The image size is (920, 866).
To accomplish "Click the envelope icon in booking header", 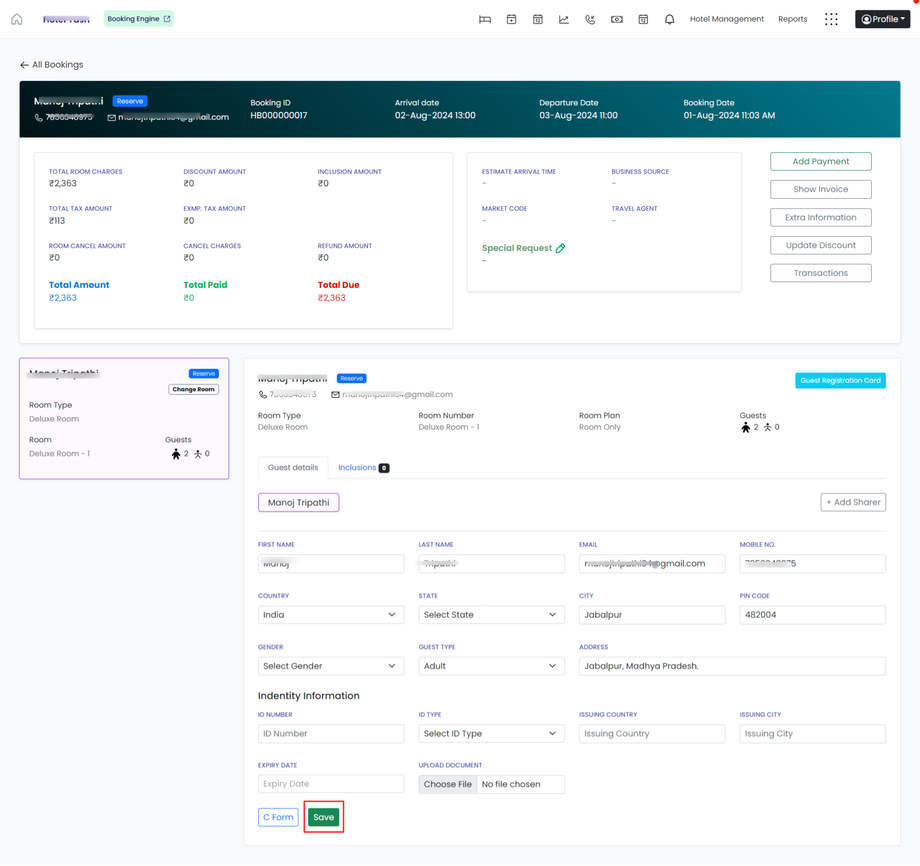I will pos(111,118).
